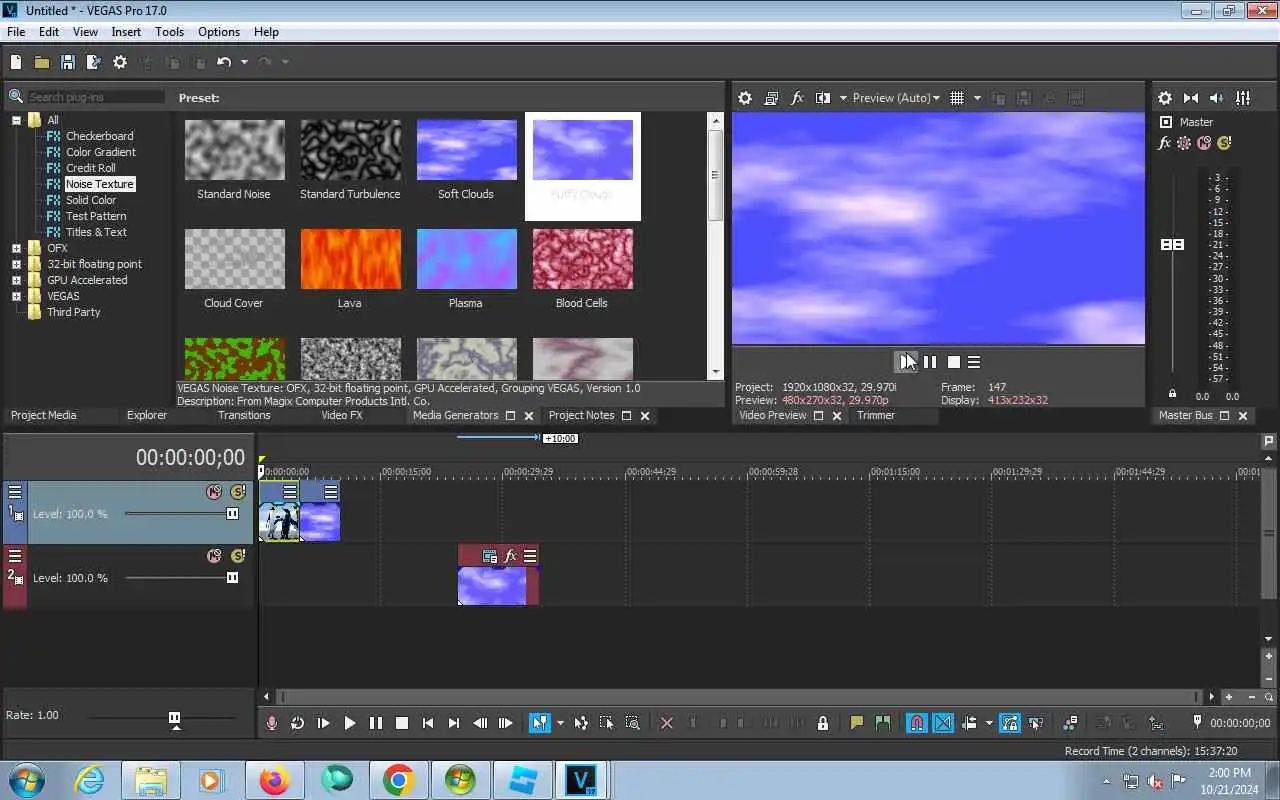This screenshot has height=800, width=1280.
Task: Collapse the All plug-ins folder
Action: pos(16,120)
